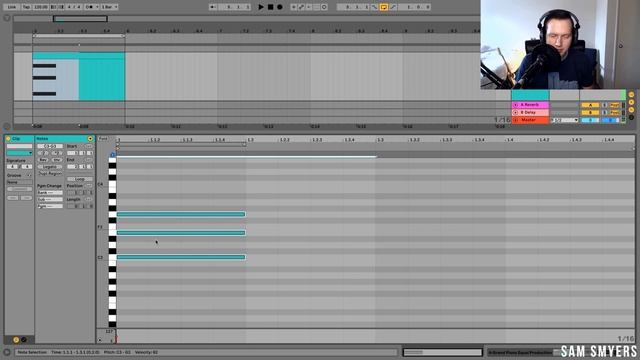Adjust the Master preview volume blue slider
The width and height of the screenshot is (640, 360).
610,120
